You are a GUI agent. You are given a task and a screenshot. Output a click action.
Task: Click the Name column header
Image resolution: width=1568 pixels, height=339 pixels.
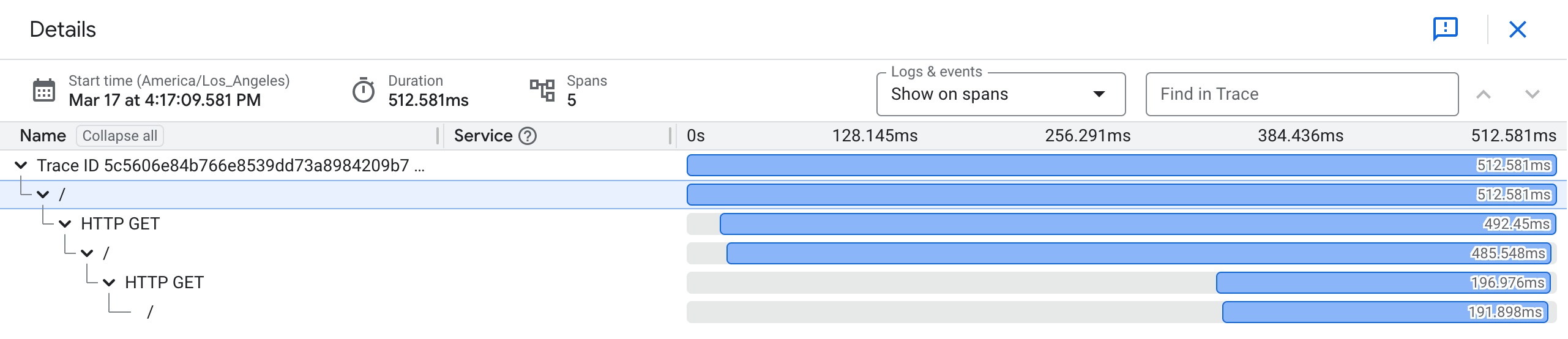(43, 136)
